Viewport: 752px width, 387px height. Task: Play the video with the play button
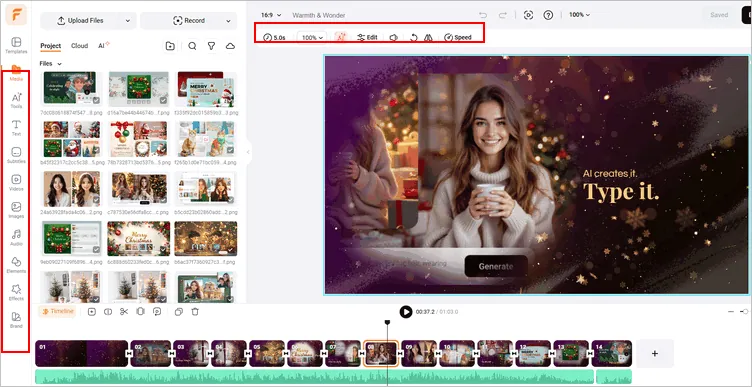pyautogui.click(x=406, y=312)
